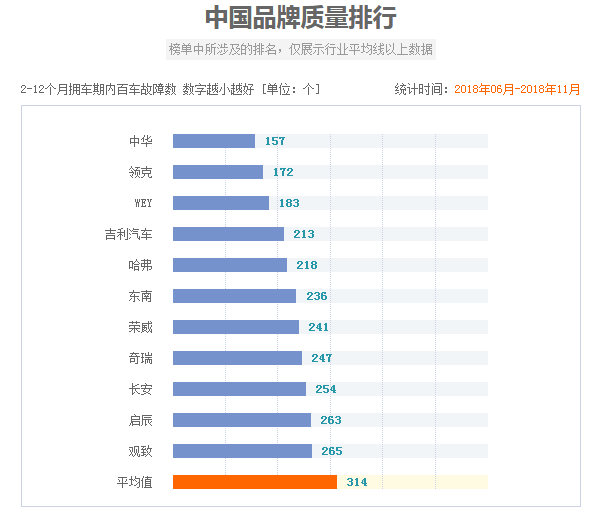
Task: Click the value 241
Action: point(318,327)
